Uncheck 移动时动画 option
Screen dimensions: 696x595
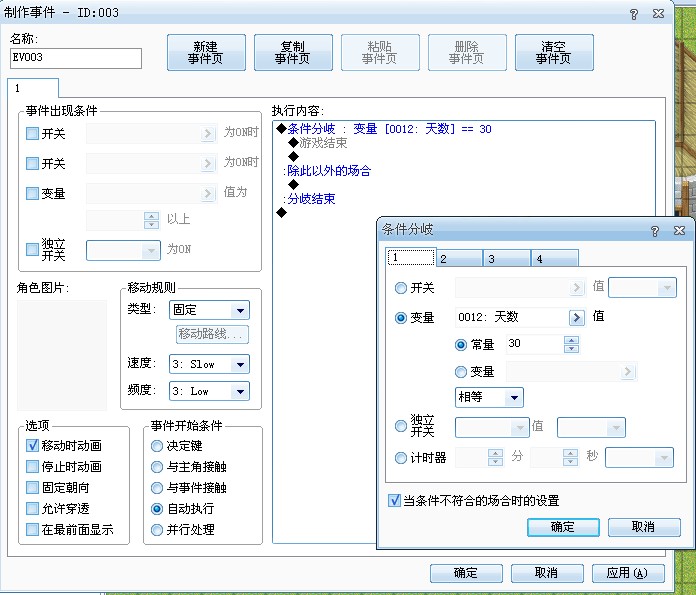[x=32, y=445]
